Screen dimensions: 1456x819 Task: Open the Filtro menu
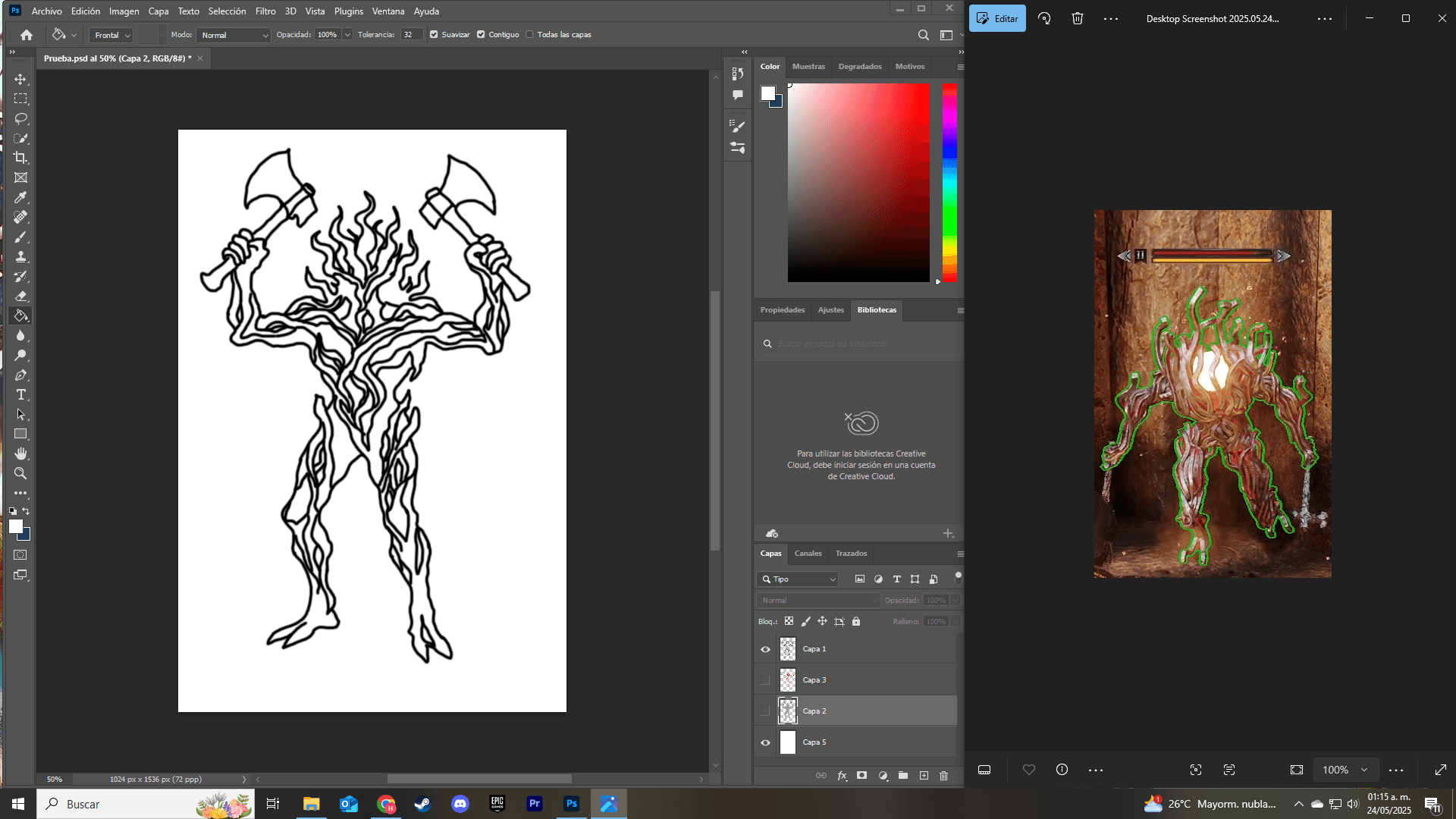265,11
